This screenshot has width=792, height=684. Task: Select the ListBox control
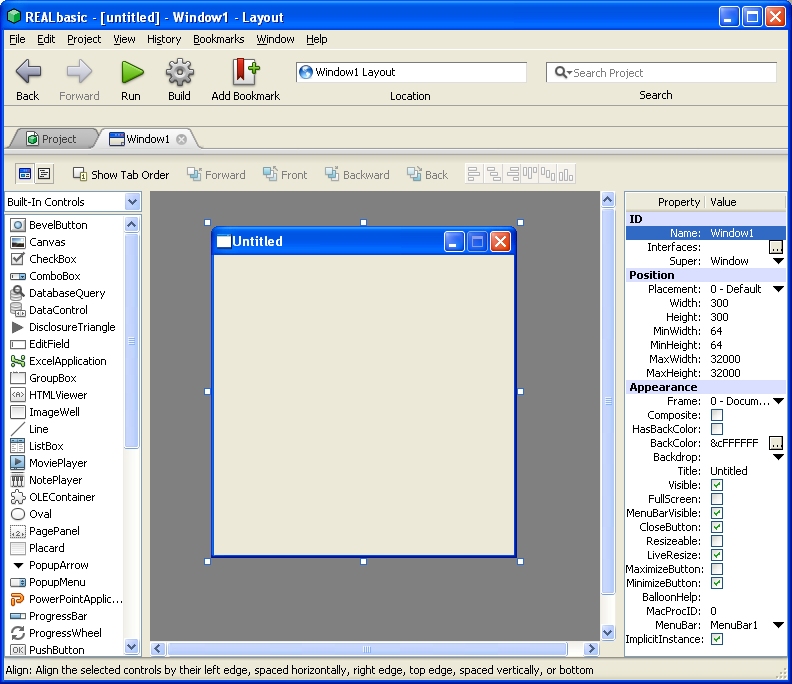click(x=37, y=446)
